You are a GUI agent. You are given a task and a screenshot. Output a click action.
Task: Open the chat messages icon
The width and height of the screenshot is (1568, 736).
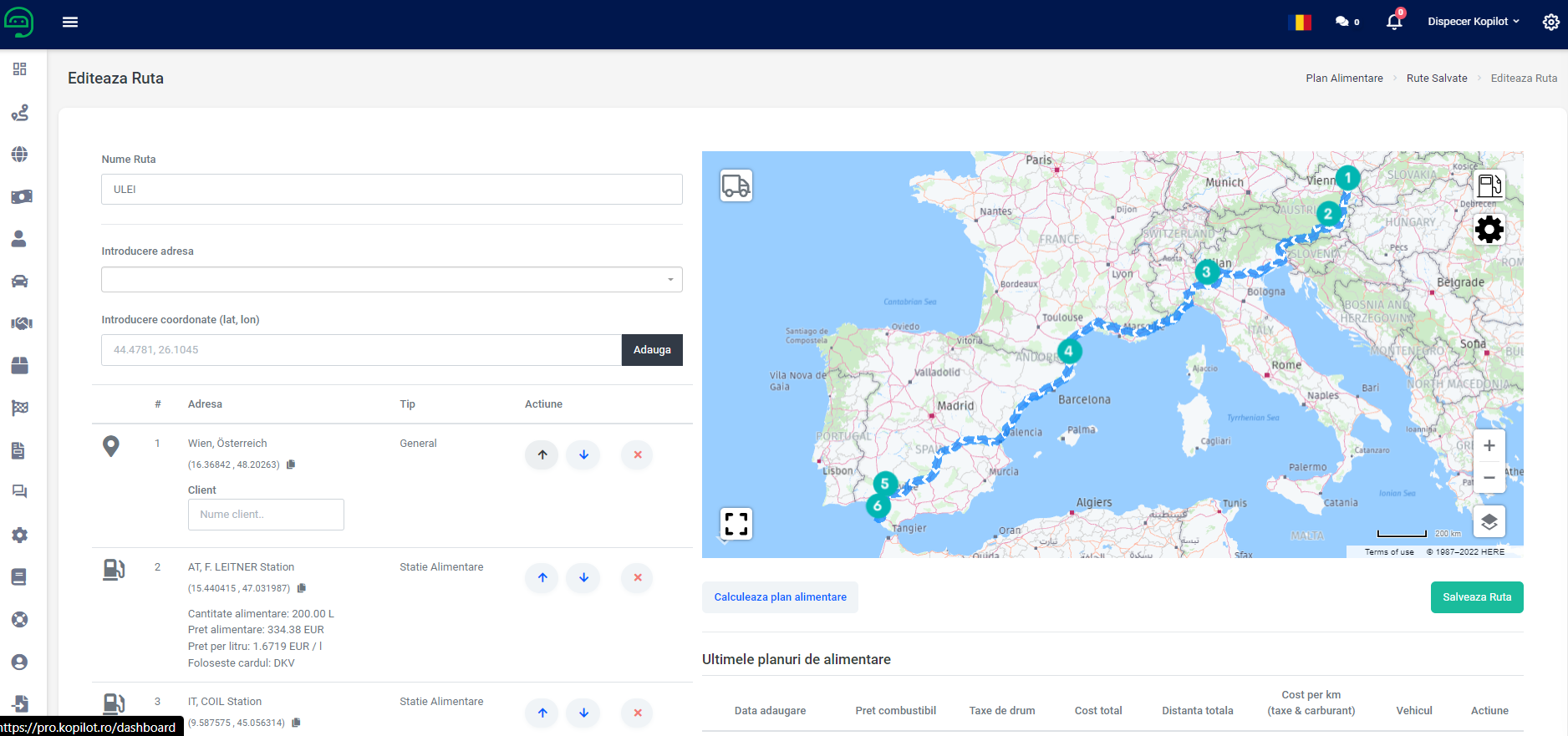tap(1342, 22)
